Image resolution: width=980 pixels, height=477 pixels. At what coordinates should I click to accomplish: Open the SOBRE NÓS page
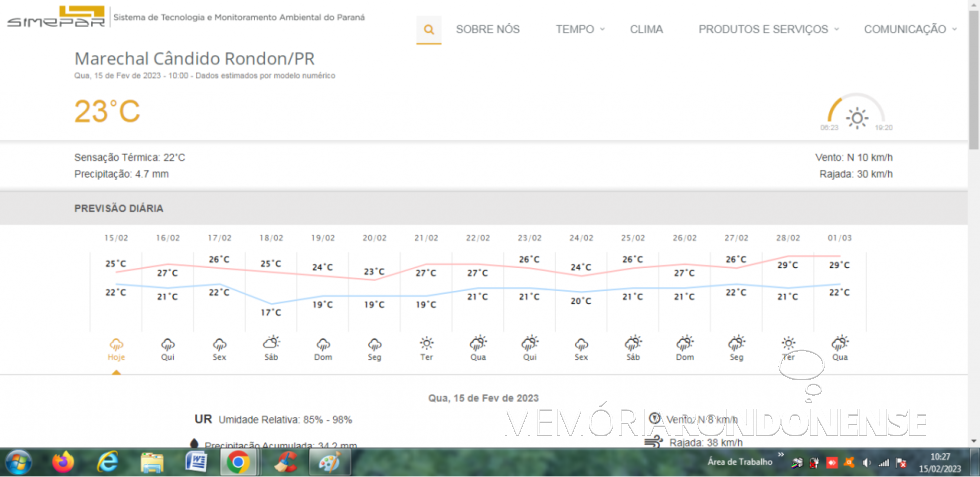487,30
